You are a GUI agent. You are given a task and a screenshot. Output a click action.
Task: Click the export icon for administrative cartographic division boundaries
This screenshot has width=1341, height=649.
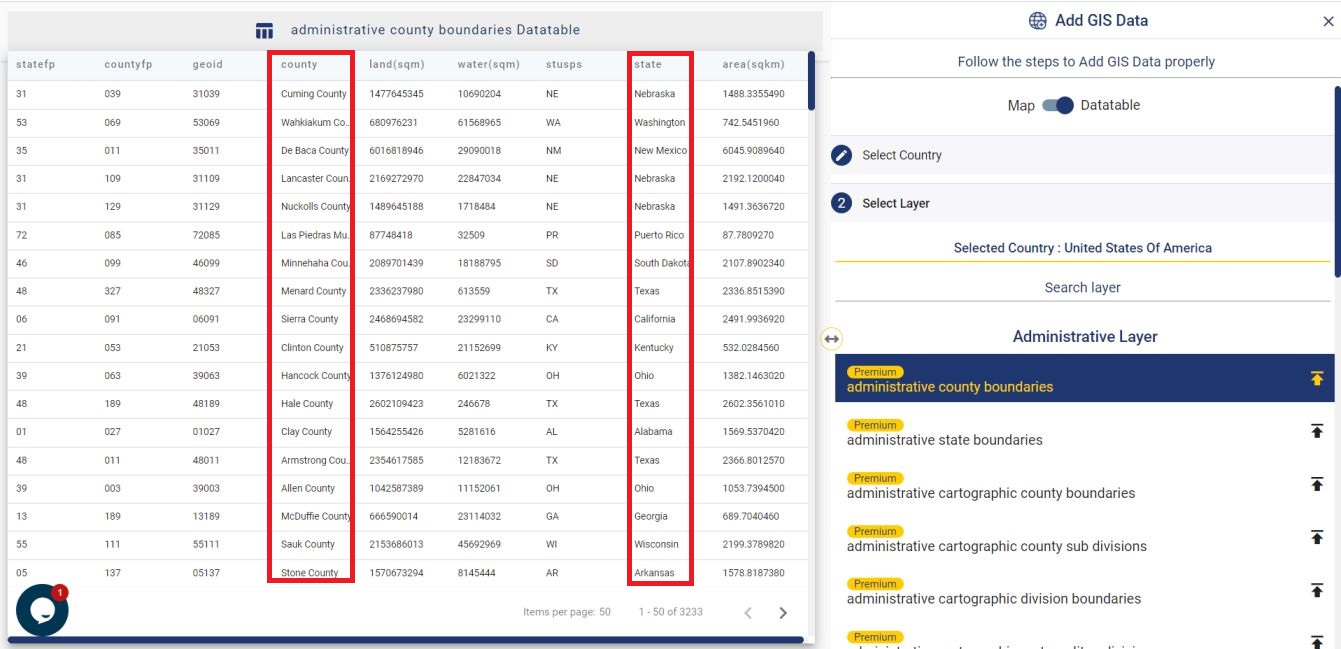pos(1317,590)
